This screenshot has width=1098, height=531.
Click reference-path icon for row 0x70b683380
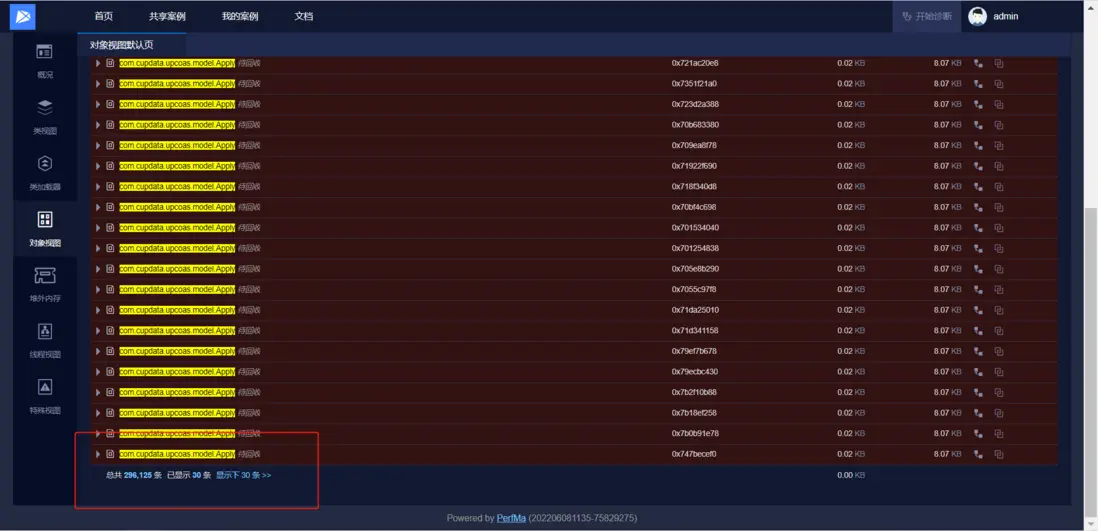pos(978,125)
